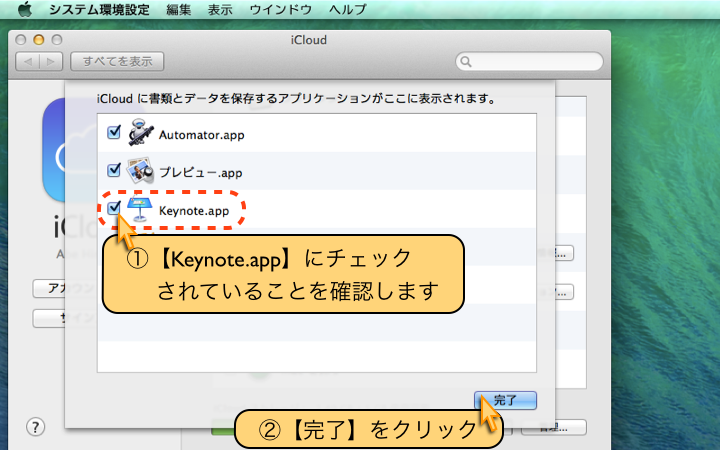Select the プレビュー.app row text
Screen dimensions: 720x450
(x=201, y=173)
